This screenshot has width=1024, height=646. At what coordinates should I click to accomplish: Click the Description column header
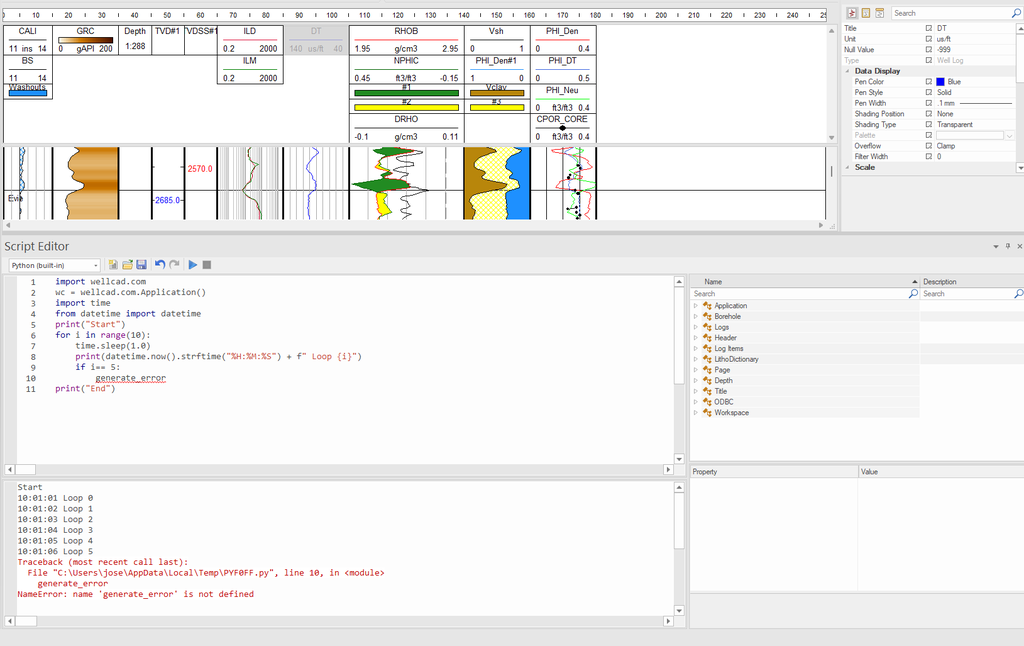[x=940, y=282]
